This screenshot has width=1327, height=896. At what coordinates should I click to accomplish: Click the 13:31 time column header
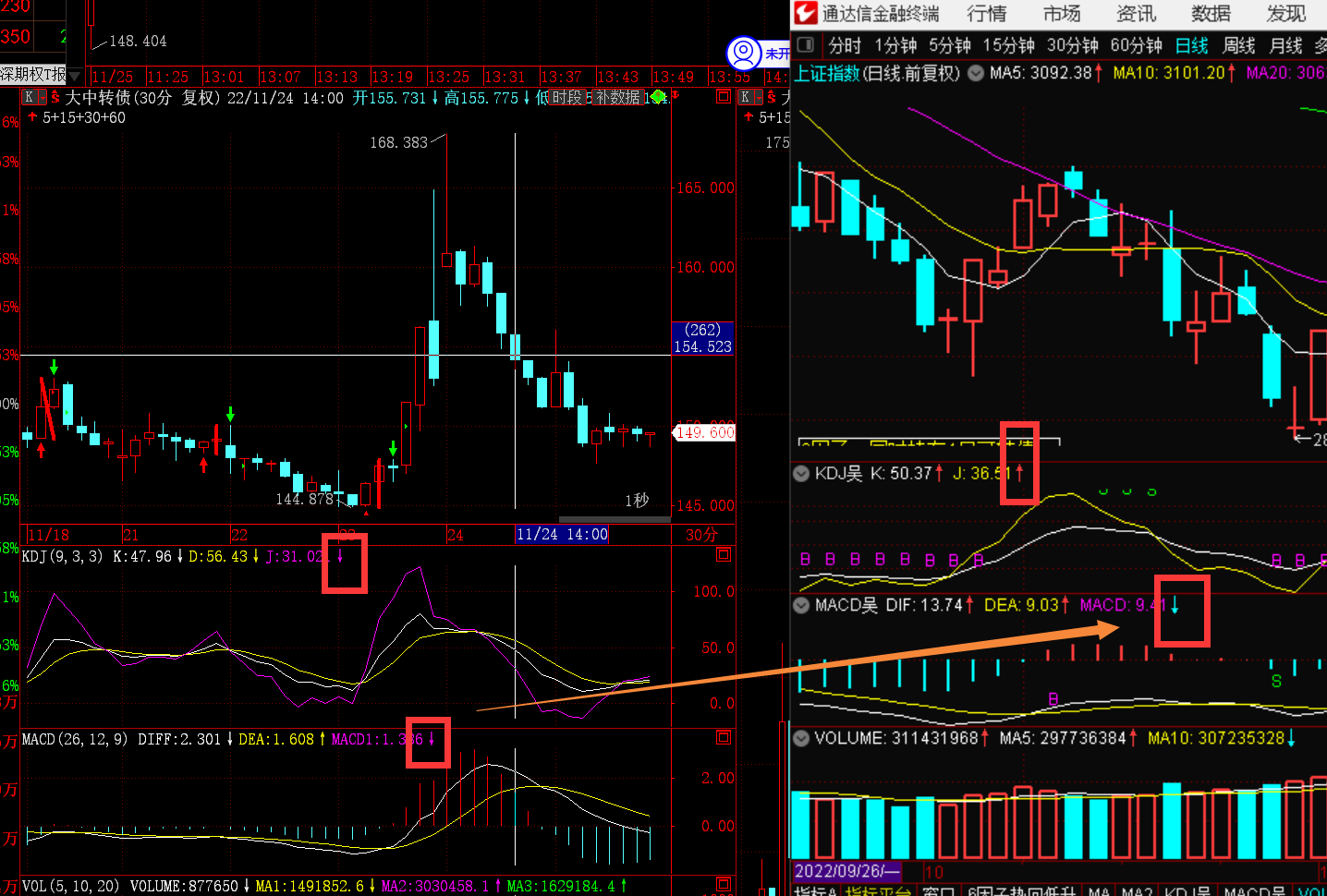505,77
